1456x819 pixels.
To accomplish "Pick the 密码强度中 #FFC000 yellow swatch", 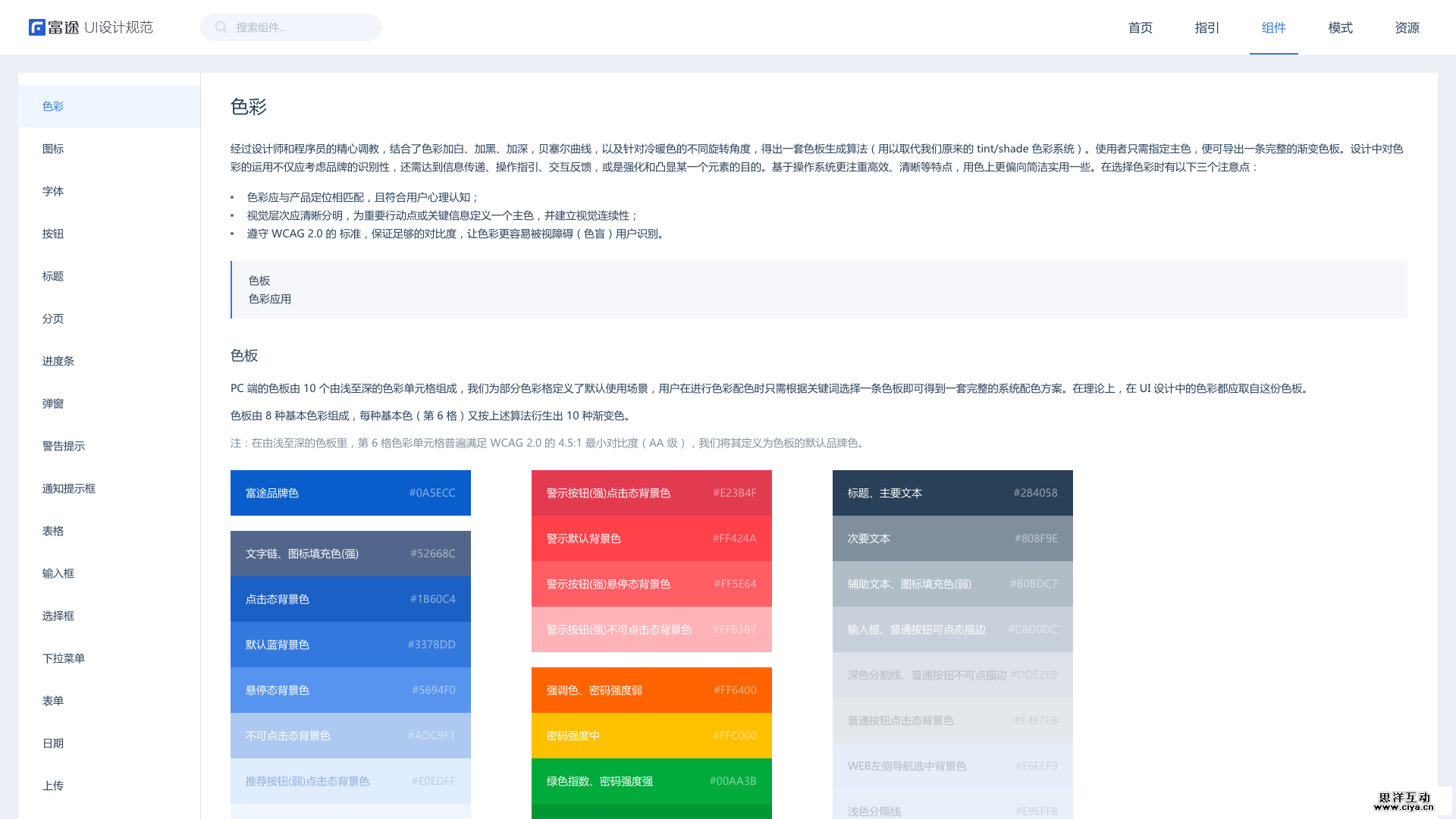I will [x=651, y=736].
